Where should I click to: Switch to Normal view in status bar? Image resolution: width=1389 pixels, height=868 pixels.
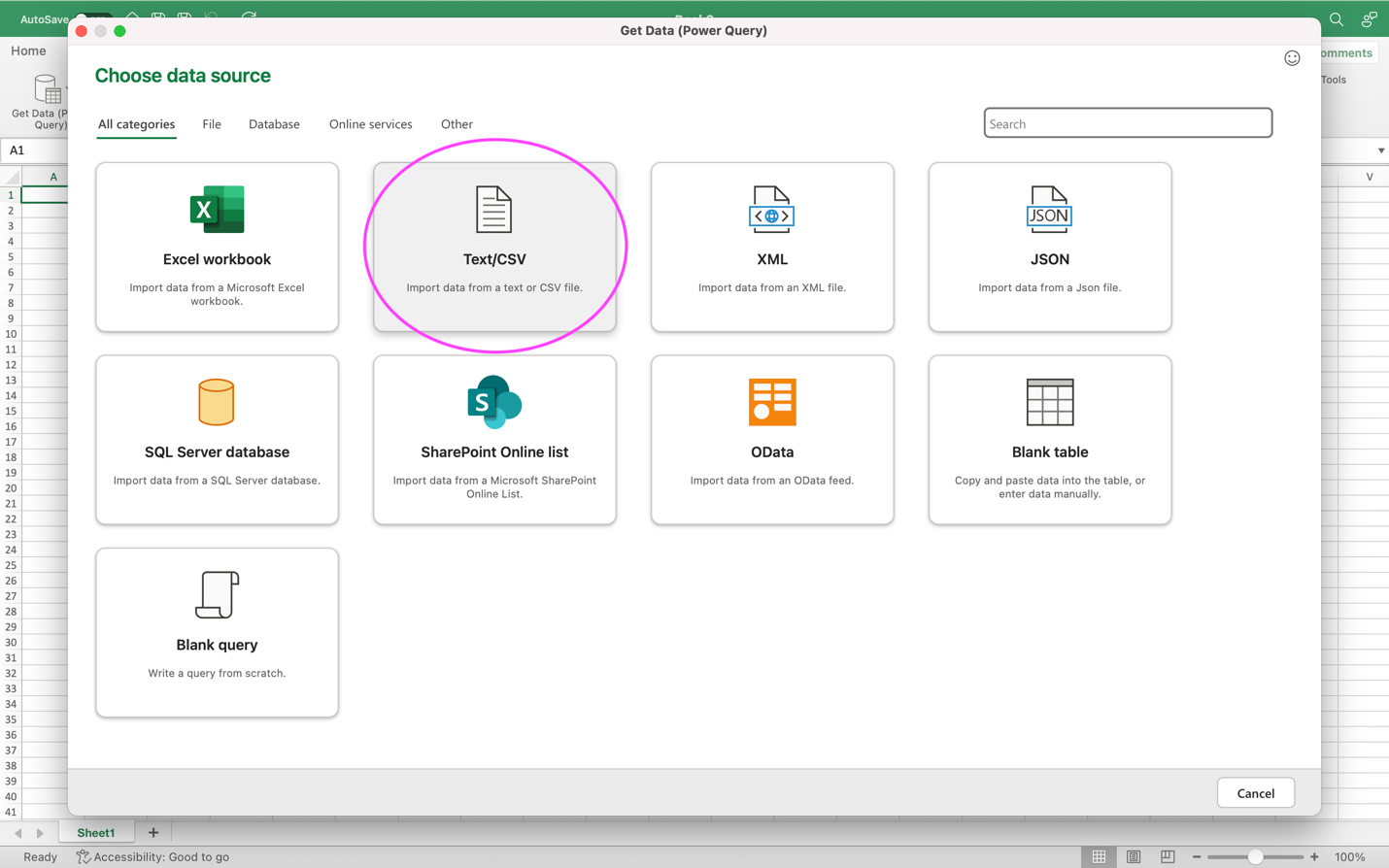[x=1099, y=857]
